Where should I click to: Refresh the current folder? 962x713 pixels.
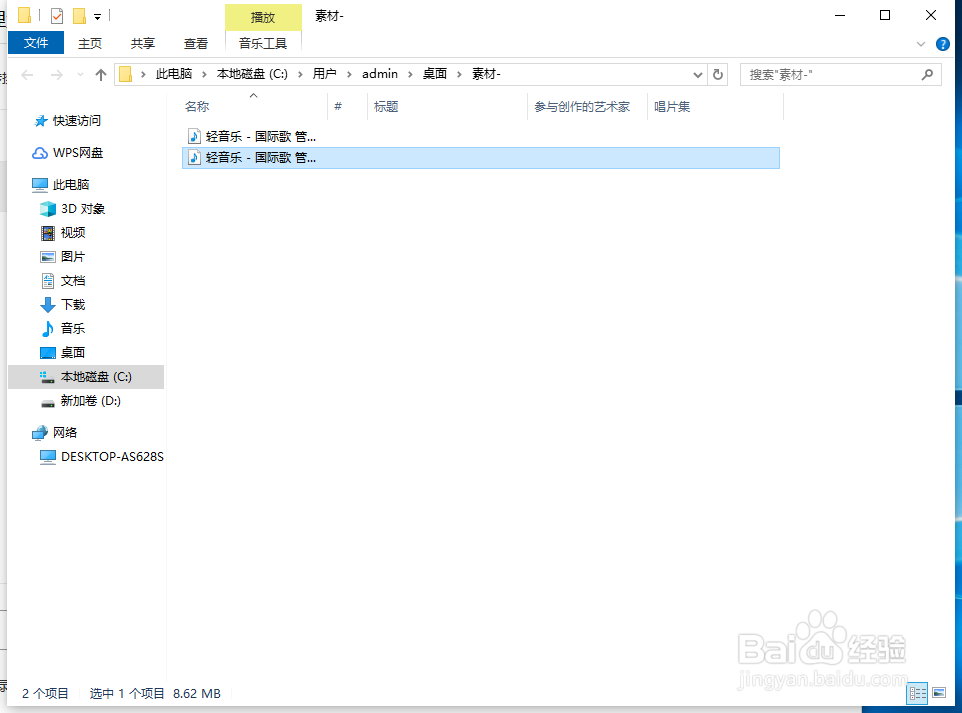coord(717,75)
